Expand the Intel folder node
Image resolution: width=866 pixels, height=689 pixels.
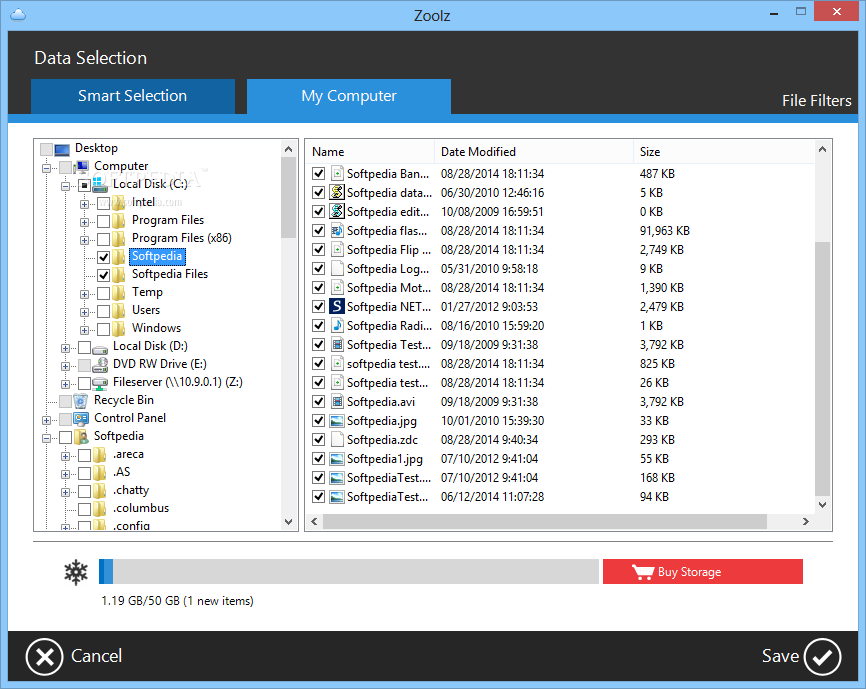(x=84, y=204)
